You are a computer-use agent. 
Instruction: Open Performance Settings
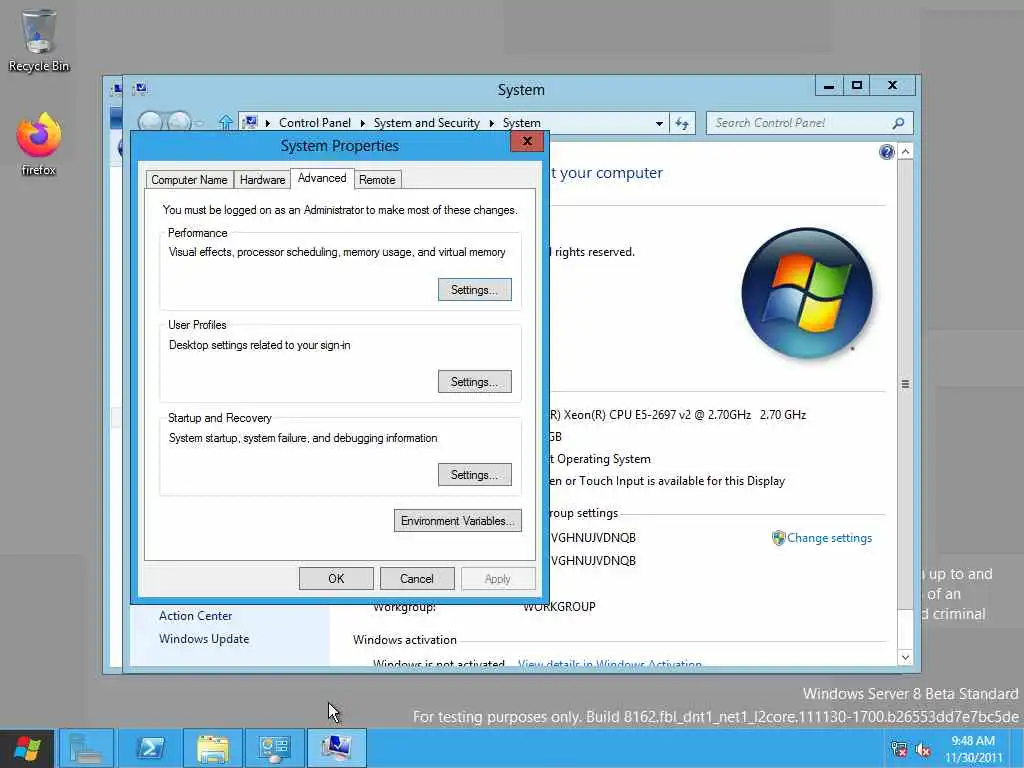475,290
